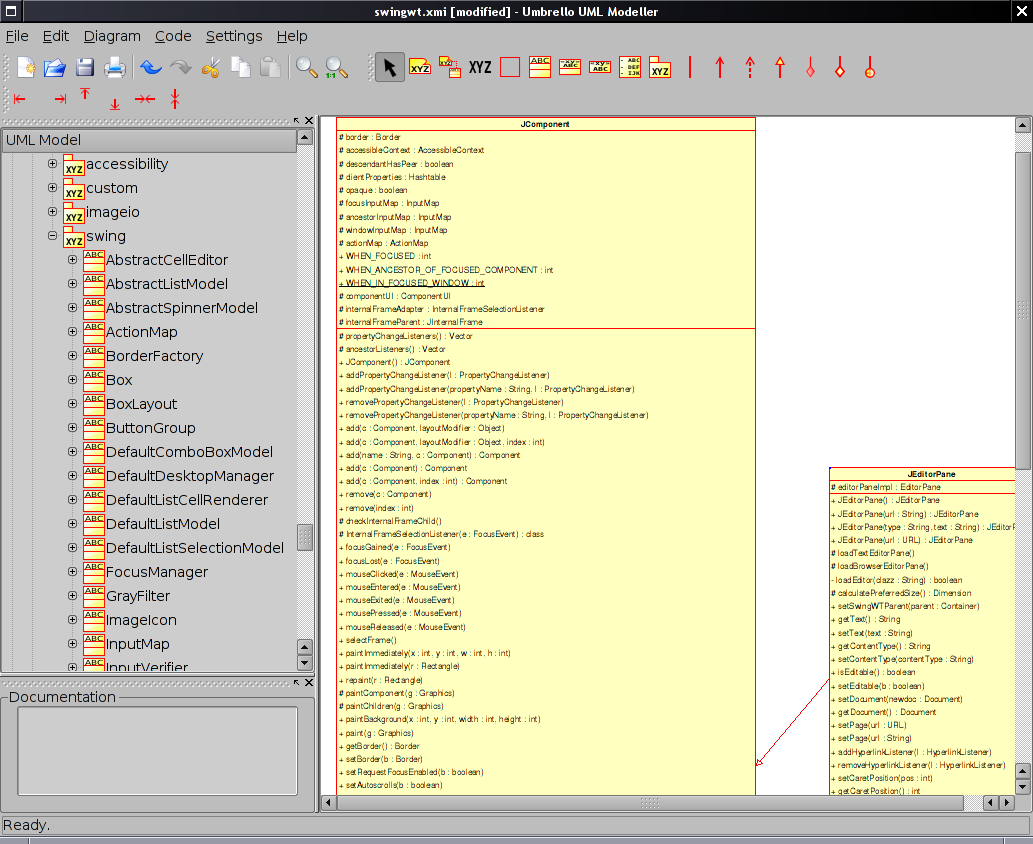Copy the selection using the Copy icon
The width and height of the screenshot is (1033, 844).
240,67
